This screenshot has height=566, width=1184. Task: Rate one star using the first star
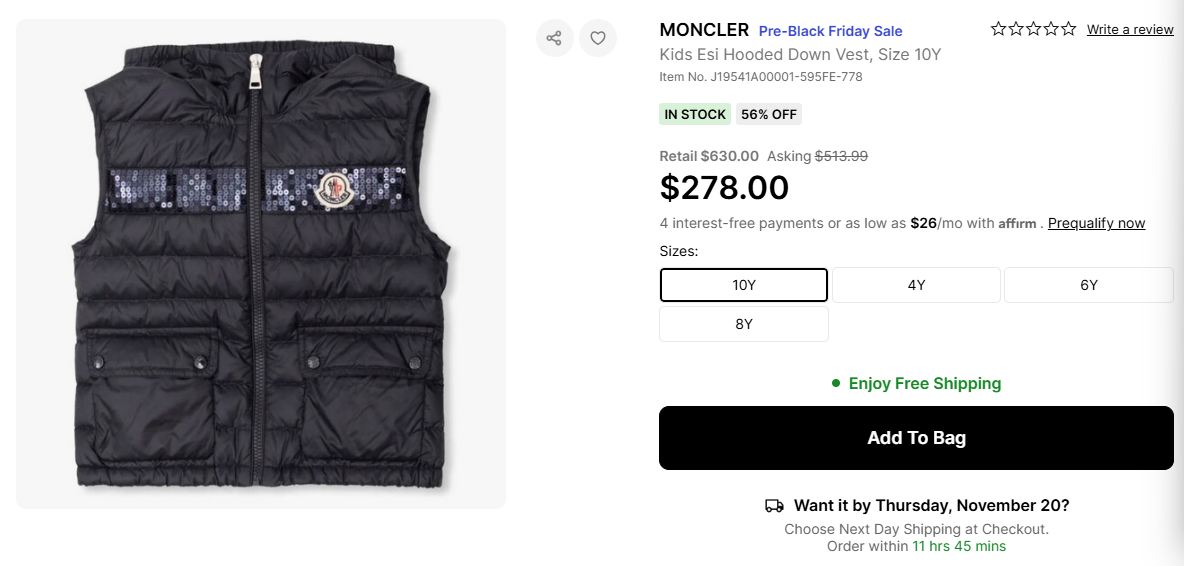[x=998, y=29]
